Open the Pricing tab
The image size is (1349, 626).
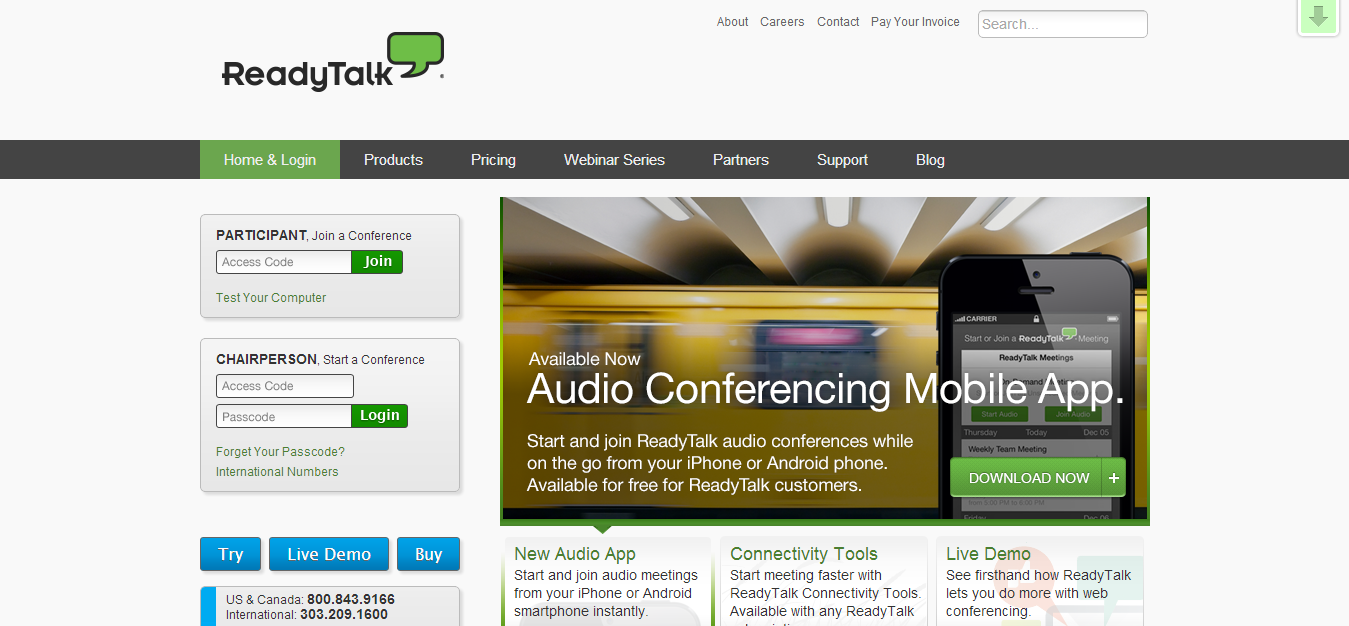493,160
